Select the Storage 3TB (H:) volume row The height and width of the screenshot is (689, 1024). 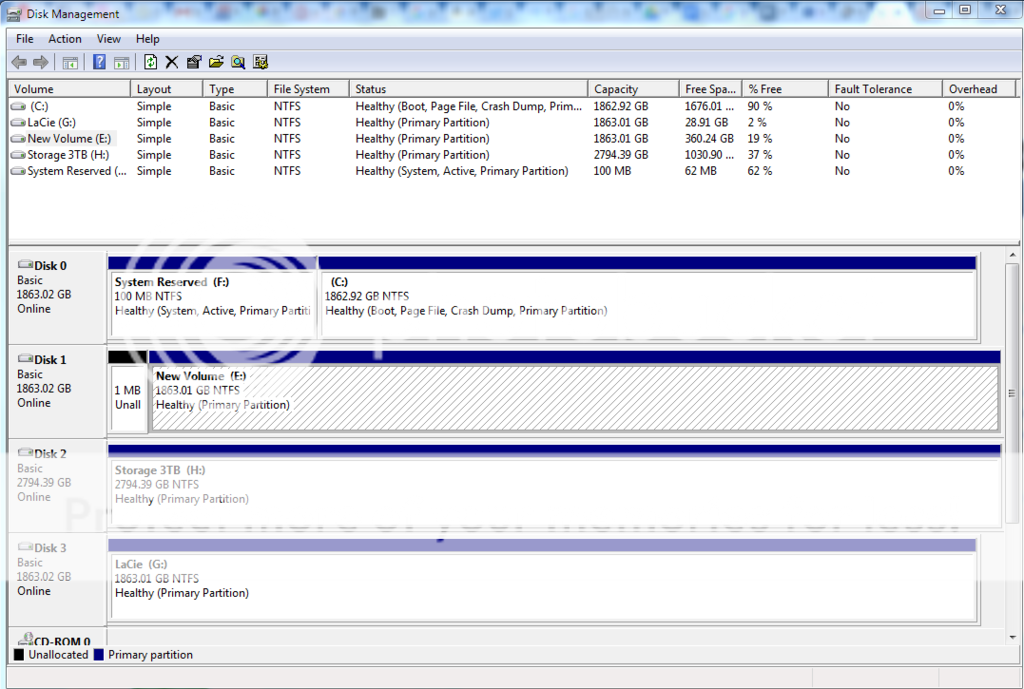(x=68, y=154)
